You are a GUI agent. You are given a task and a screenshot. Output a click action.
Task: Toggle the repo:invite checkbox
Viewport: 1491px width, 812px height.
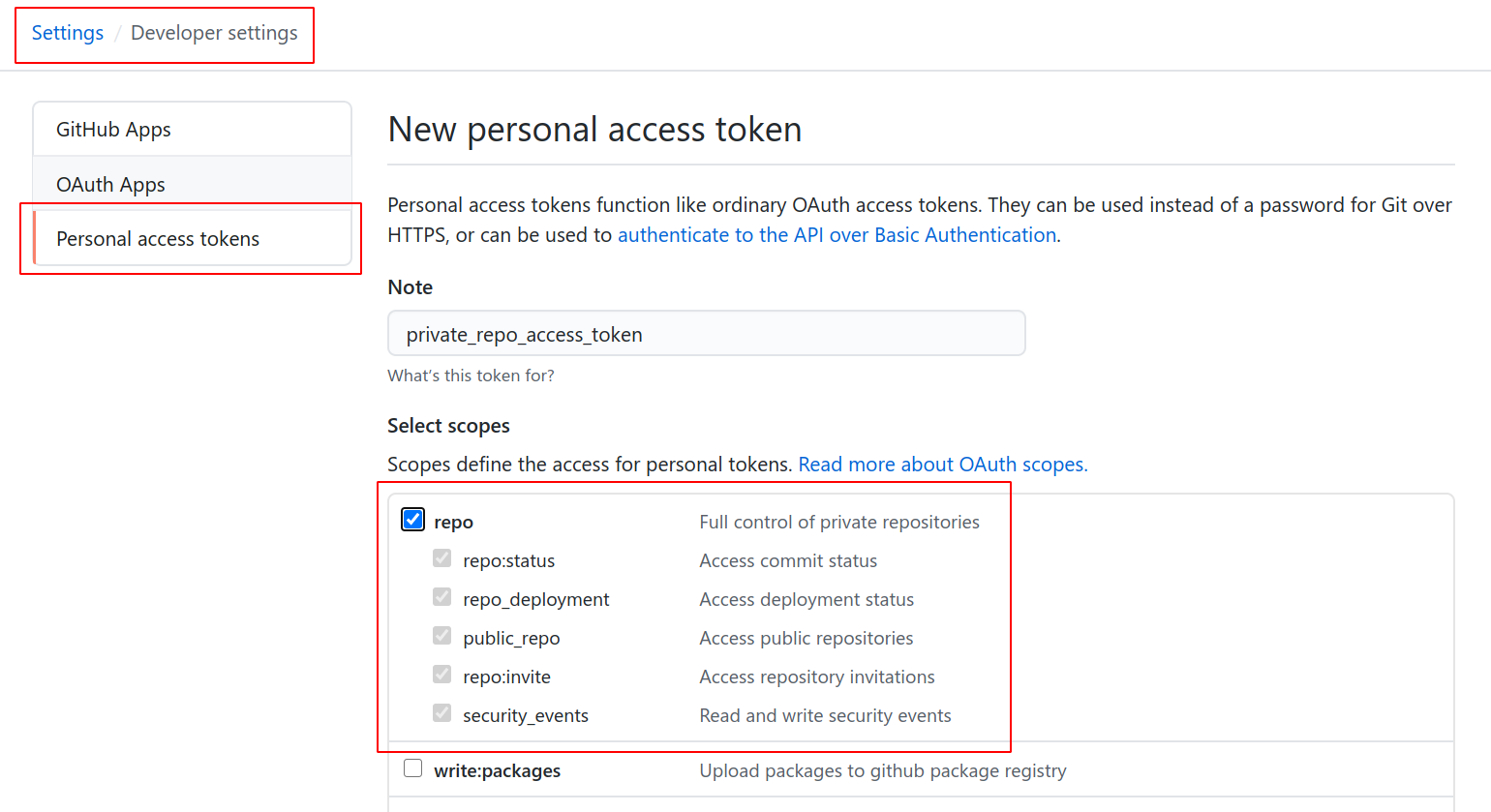coord(442,675)
